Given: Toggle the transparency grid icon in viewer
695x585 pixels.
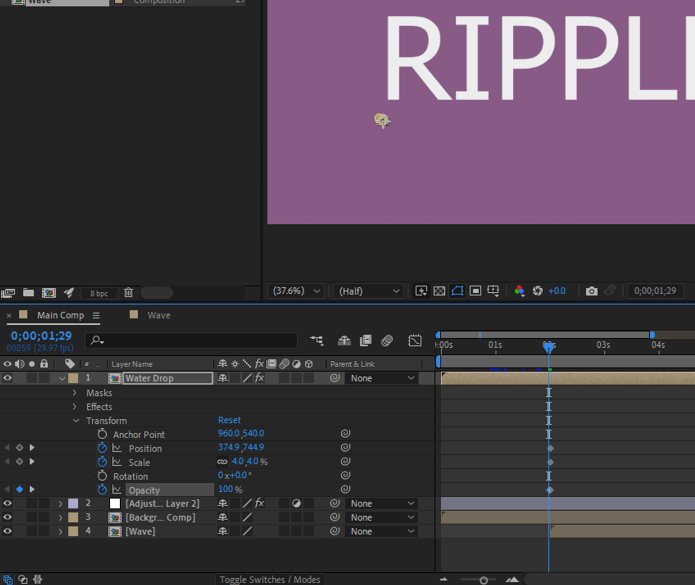Looking at the screenshot, I should 439,291.
